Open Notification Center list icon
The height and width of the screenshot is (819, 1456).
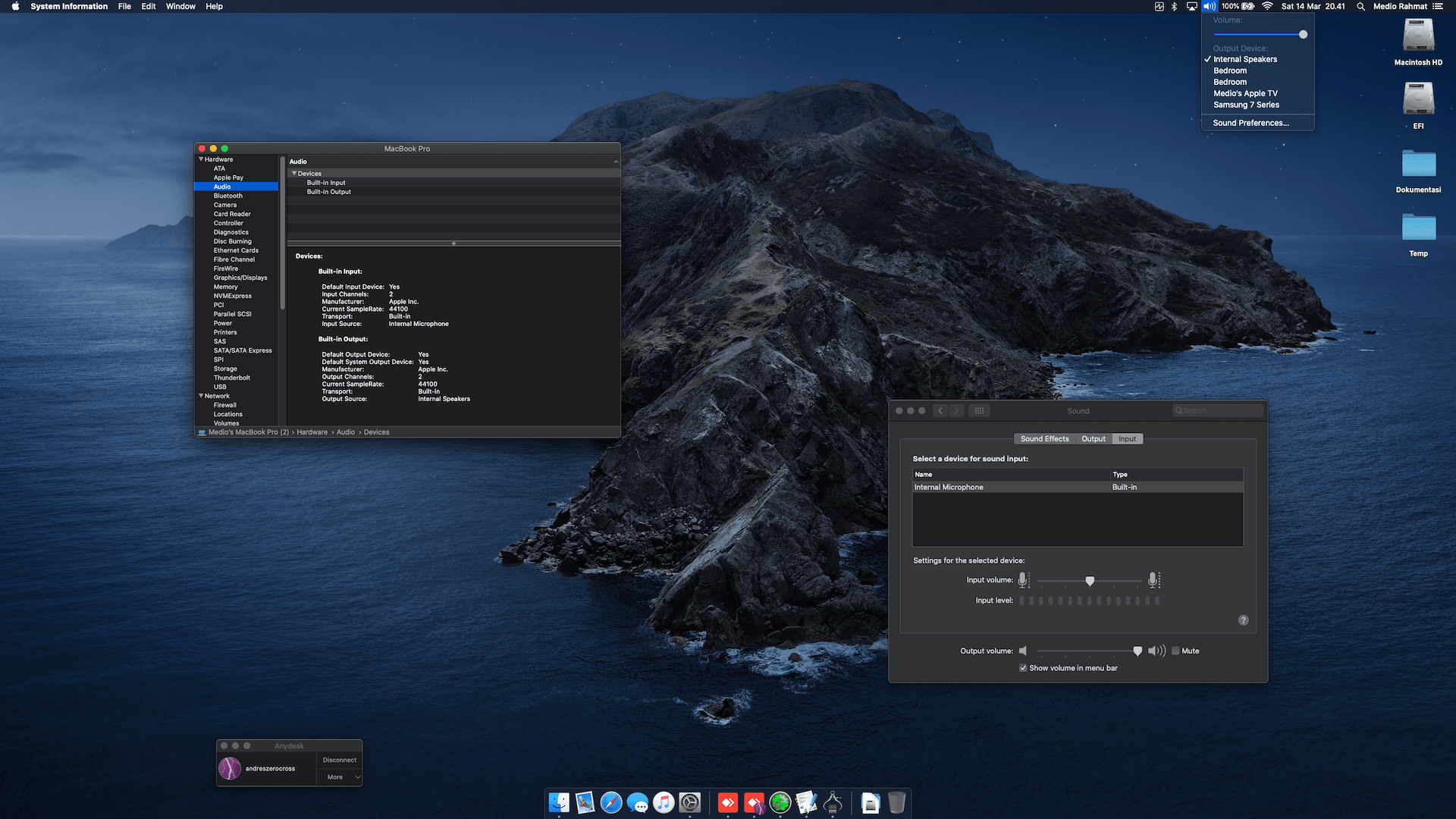(x=1438, y=6)
